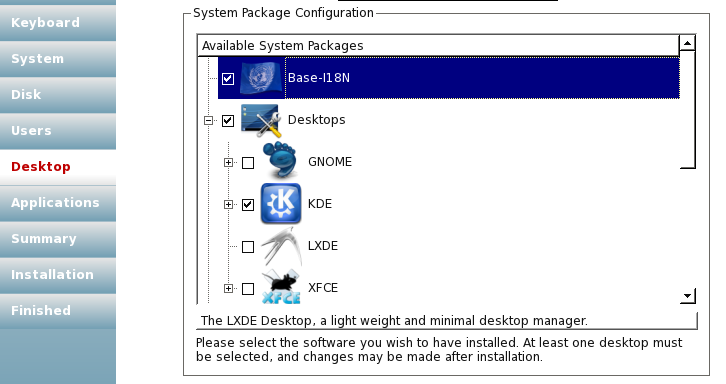Click the Base-I18N flag icon
The width and height of the screenshot is (726, 384).
(261, 78)
